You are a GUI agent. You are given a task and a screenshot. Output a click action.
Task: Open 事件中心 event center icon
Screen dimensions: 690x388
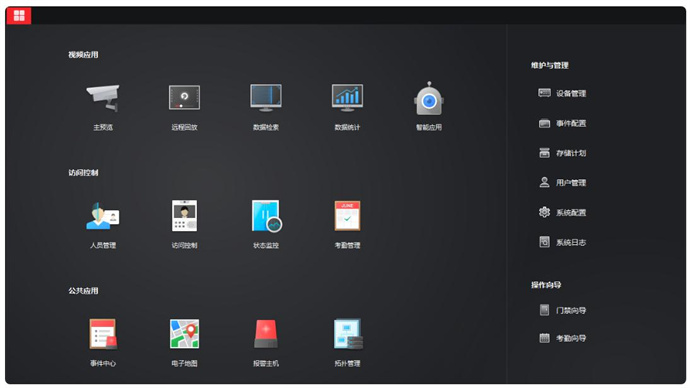(x=103, y=334)
